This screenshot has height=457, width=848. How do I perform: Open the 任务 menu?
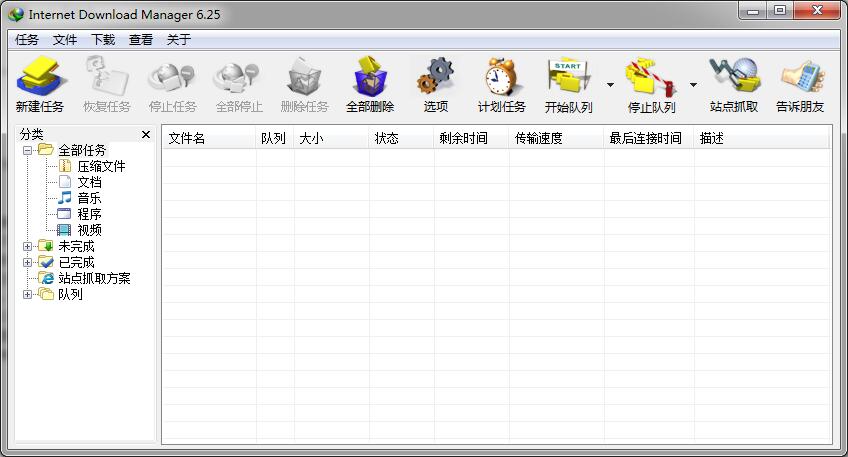26,39
